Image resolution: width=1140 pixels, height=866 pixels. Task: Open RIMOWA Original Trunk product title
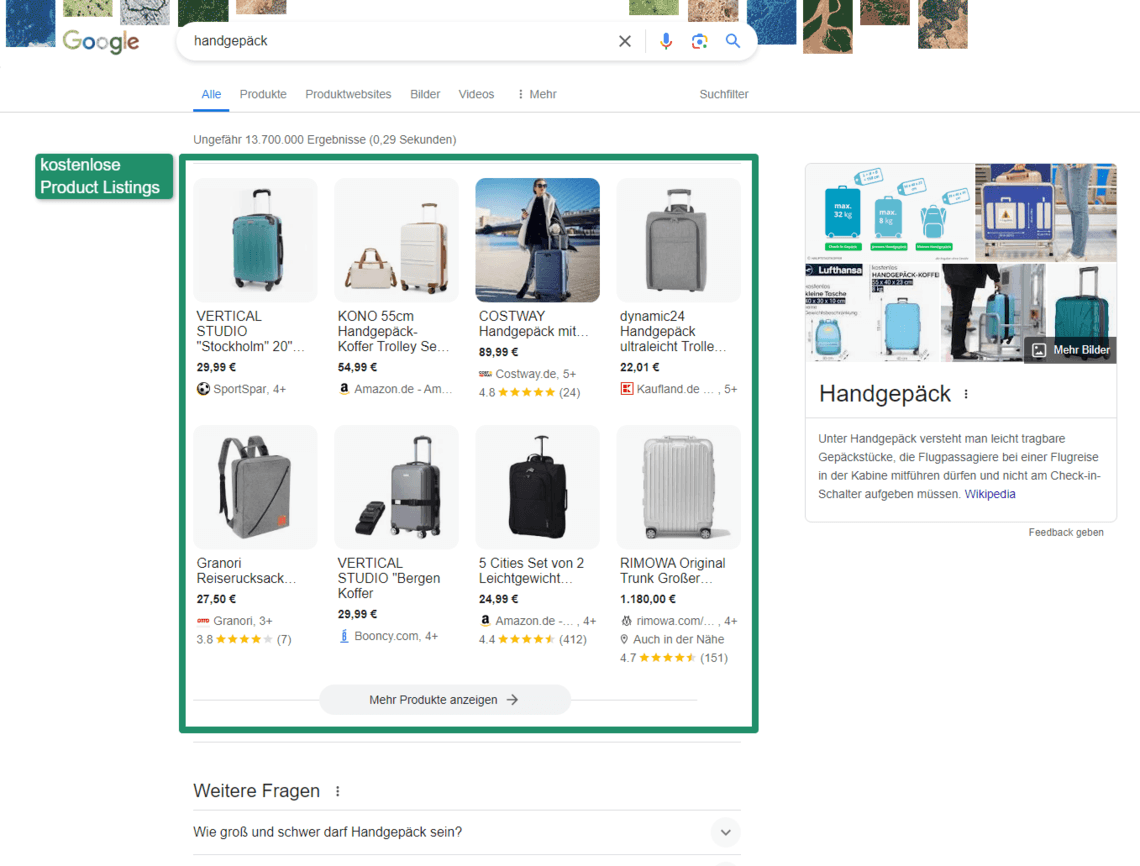(x=673, y=571)
